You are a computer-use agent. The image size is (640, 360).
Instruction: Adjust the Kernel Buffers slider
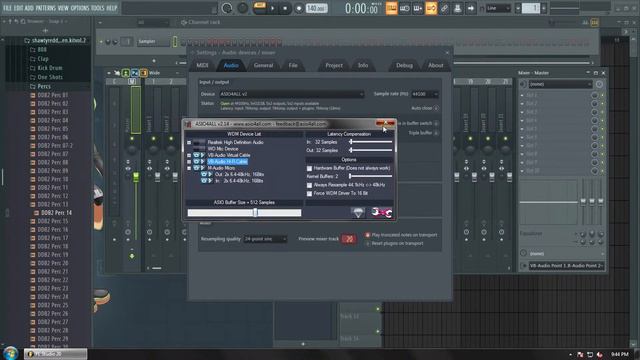pyautogui.click(x=371, y=176)
